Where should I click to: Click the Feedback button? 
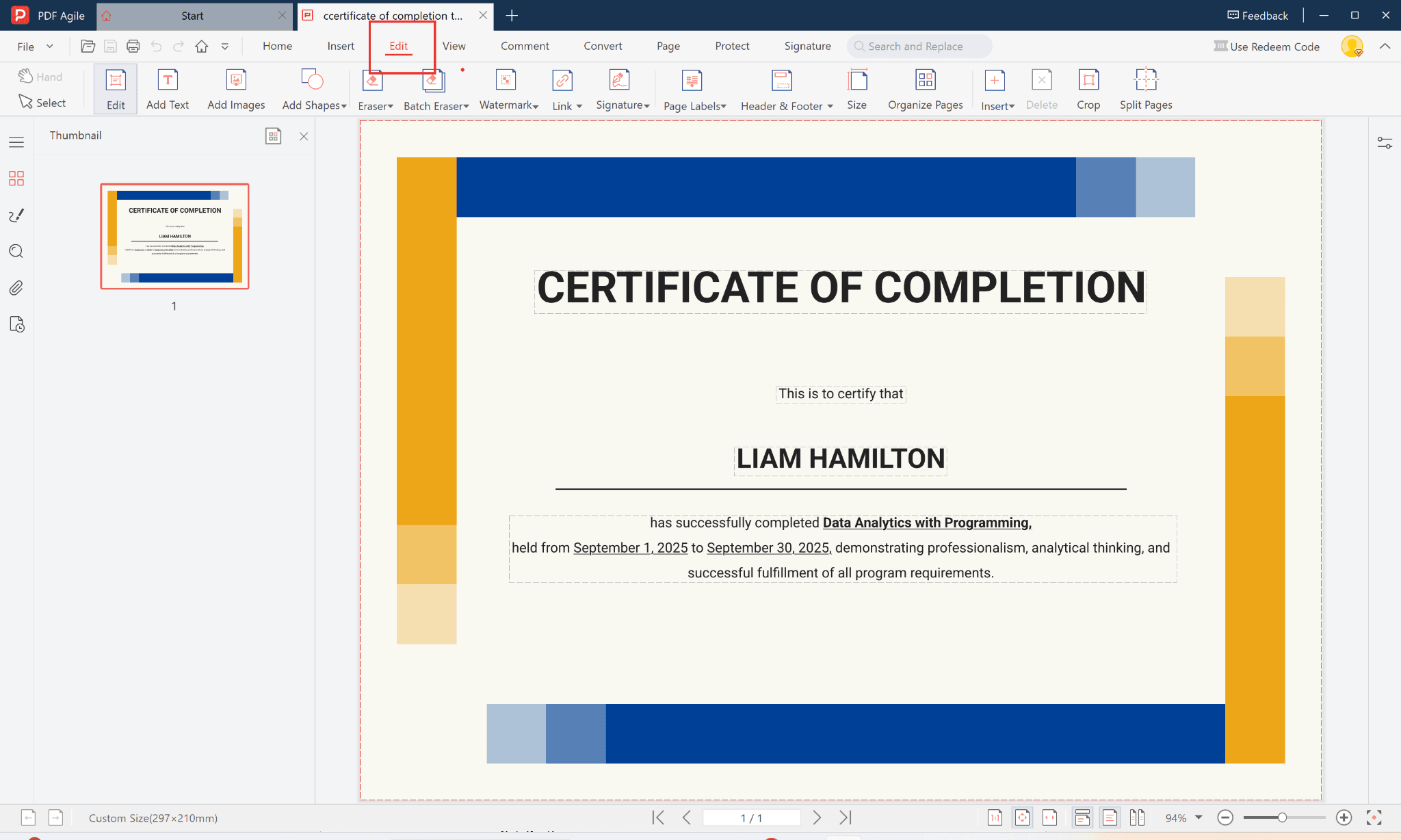(1257, 15)
